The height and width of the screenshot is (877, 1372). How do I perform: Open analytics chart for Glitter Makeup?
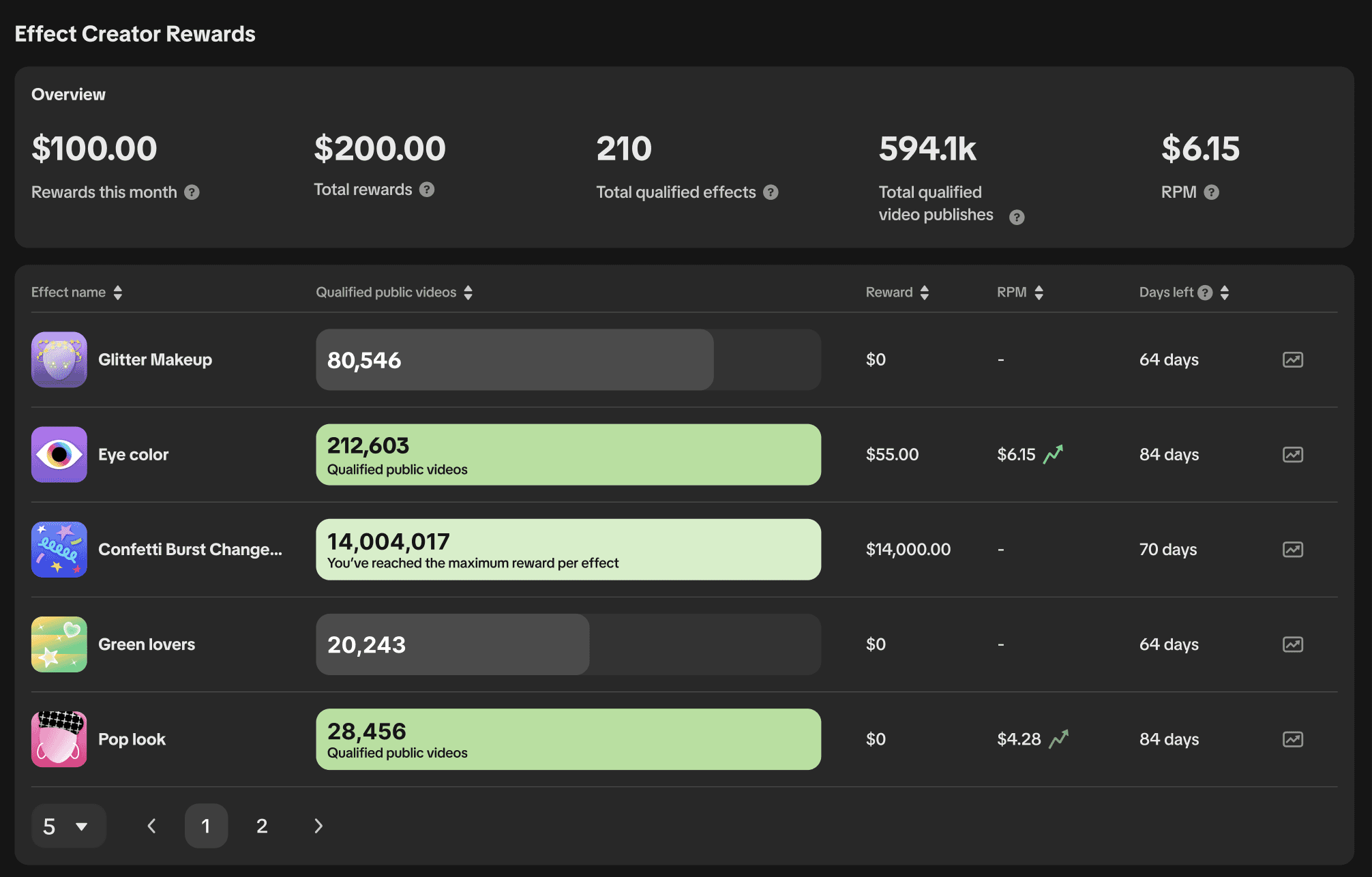pyautogui.click(x=1292, y=359)
